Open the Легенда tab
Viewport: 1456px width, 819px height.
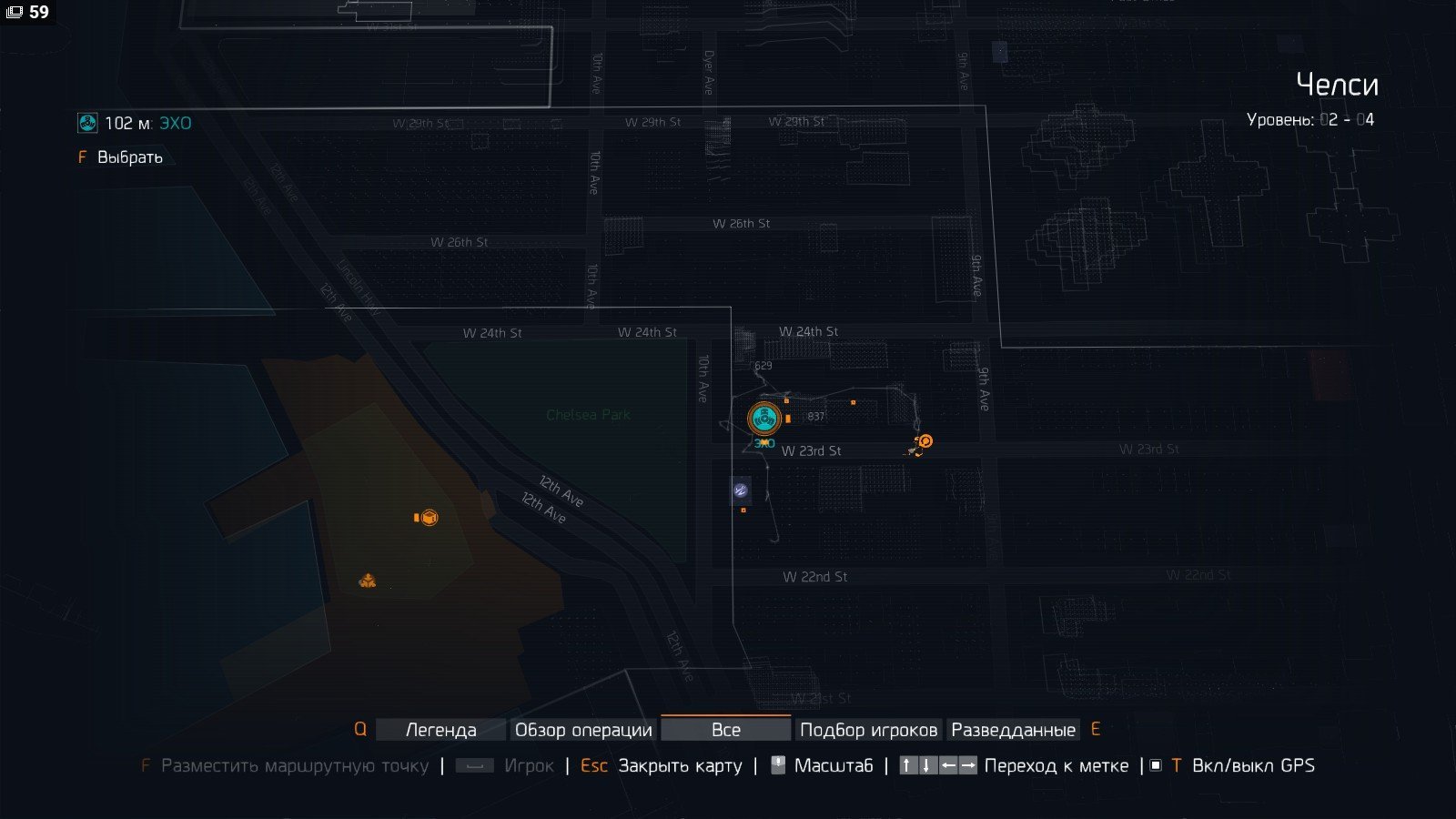[x=440, y=730]
